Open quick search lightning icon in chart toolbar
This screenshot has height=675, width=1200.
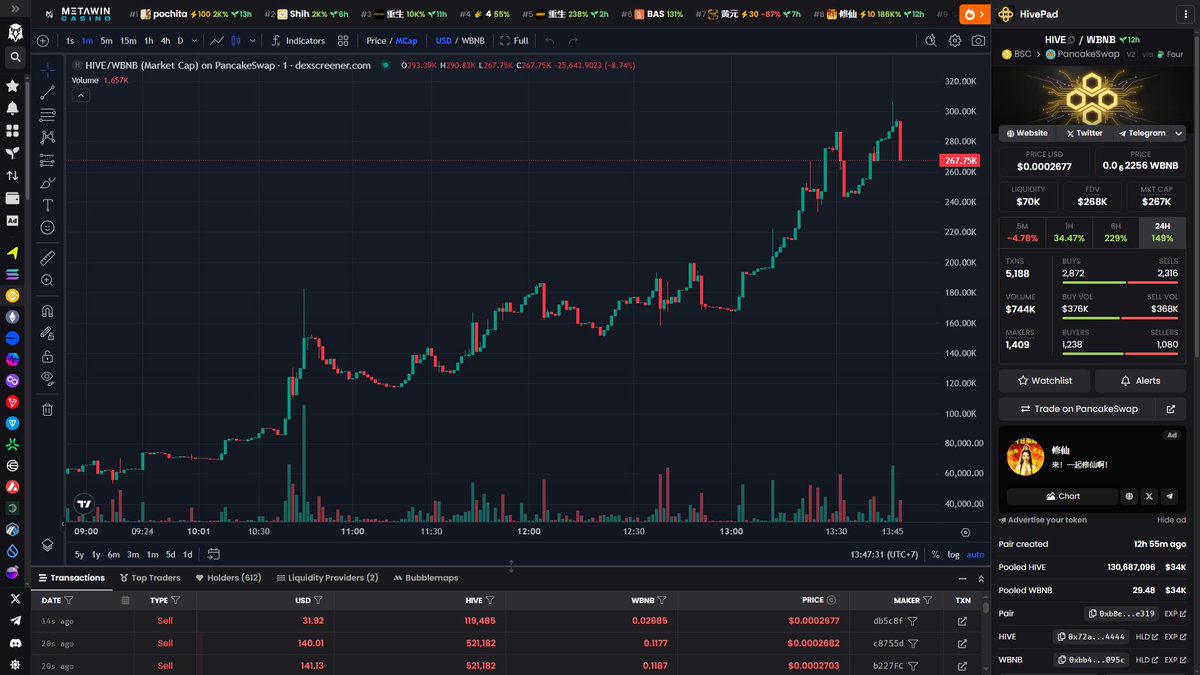pyautogui.click(x=930, y=41)
